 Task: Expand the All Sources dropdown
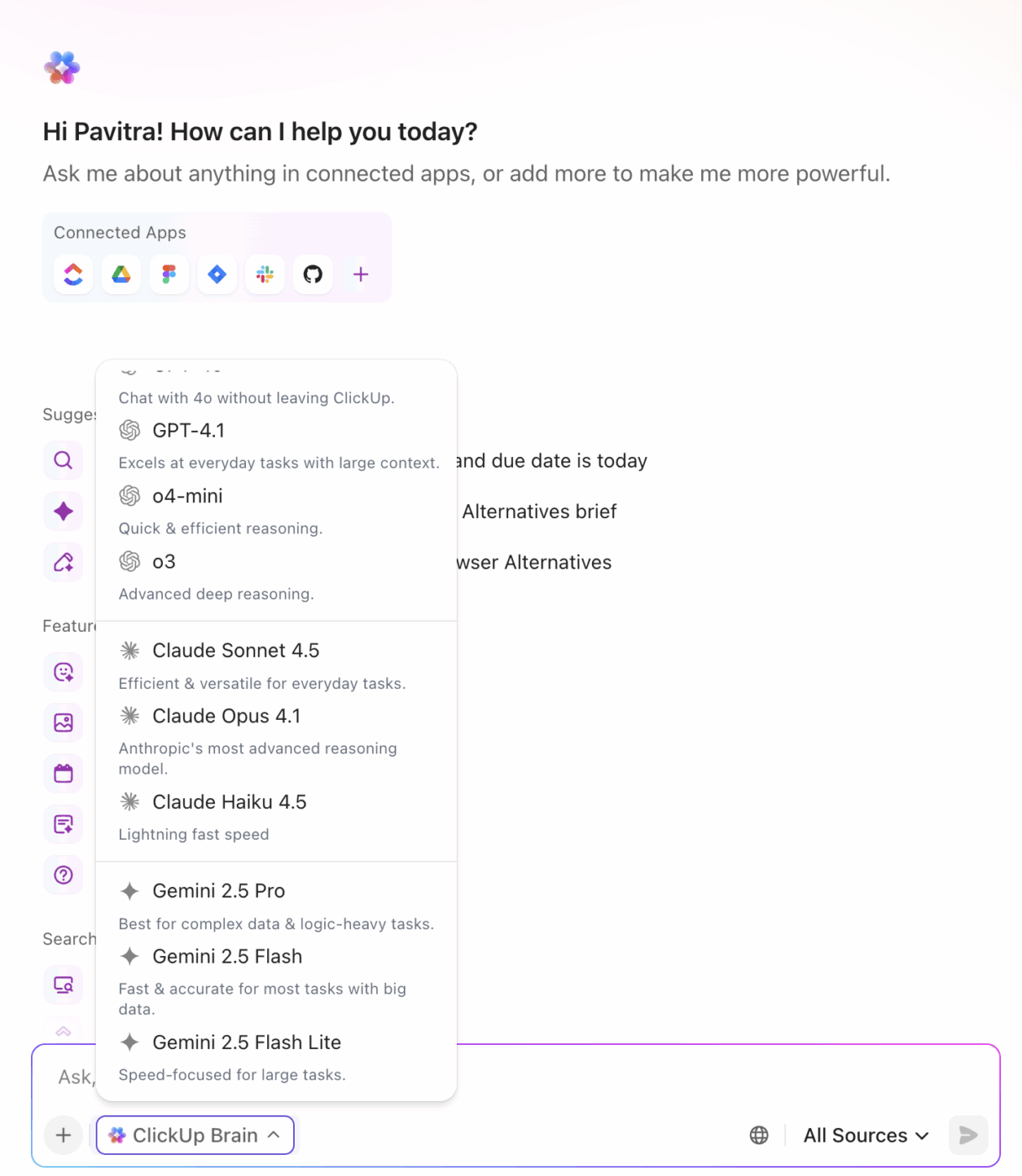[866, 1136]
